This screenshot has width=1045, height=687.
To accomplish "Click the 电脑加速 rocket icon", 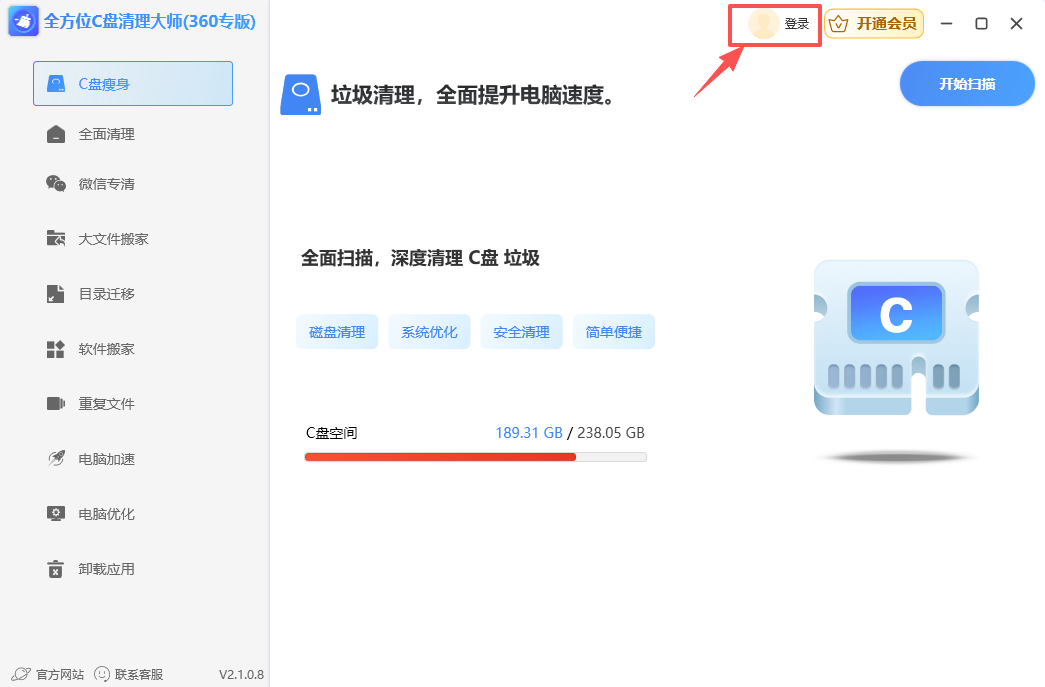I will [56, 459].
